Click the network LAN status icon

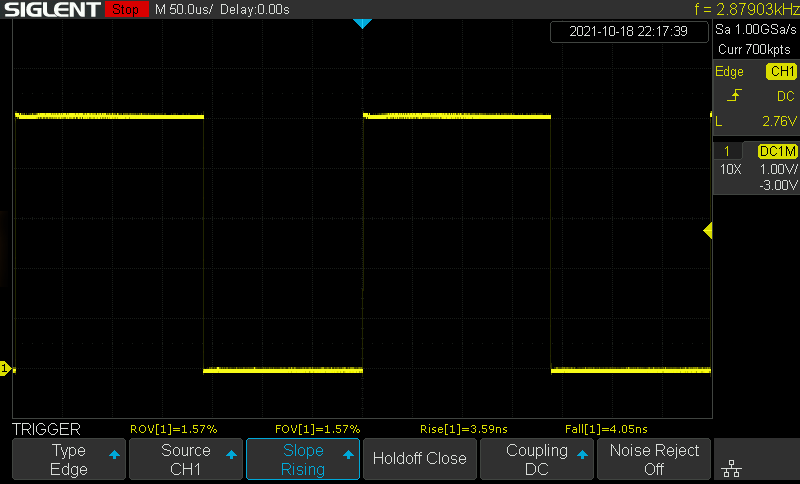pyautogui.click(x=732, y=468)
